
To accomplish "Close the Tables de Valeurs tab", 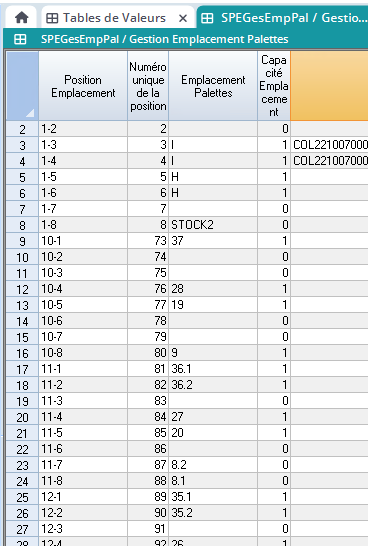I will pos(183,18).
